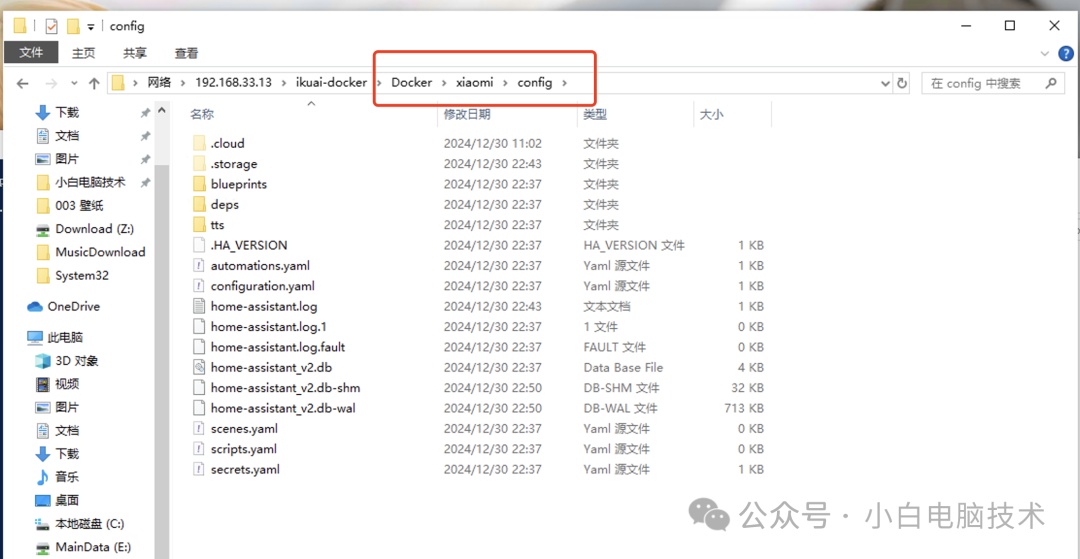Select the .HA_VERSION file icon

pyautogui.click(x=199, y=245)
